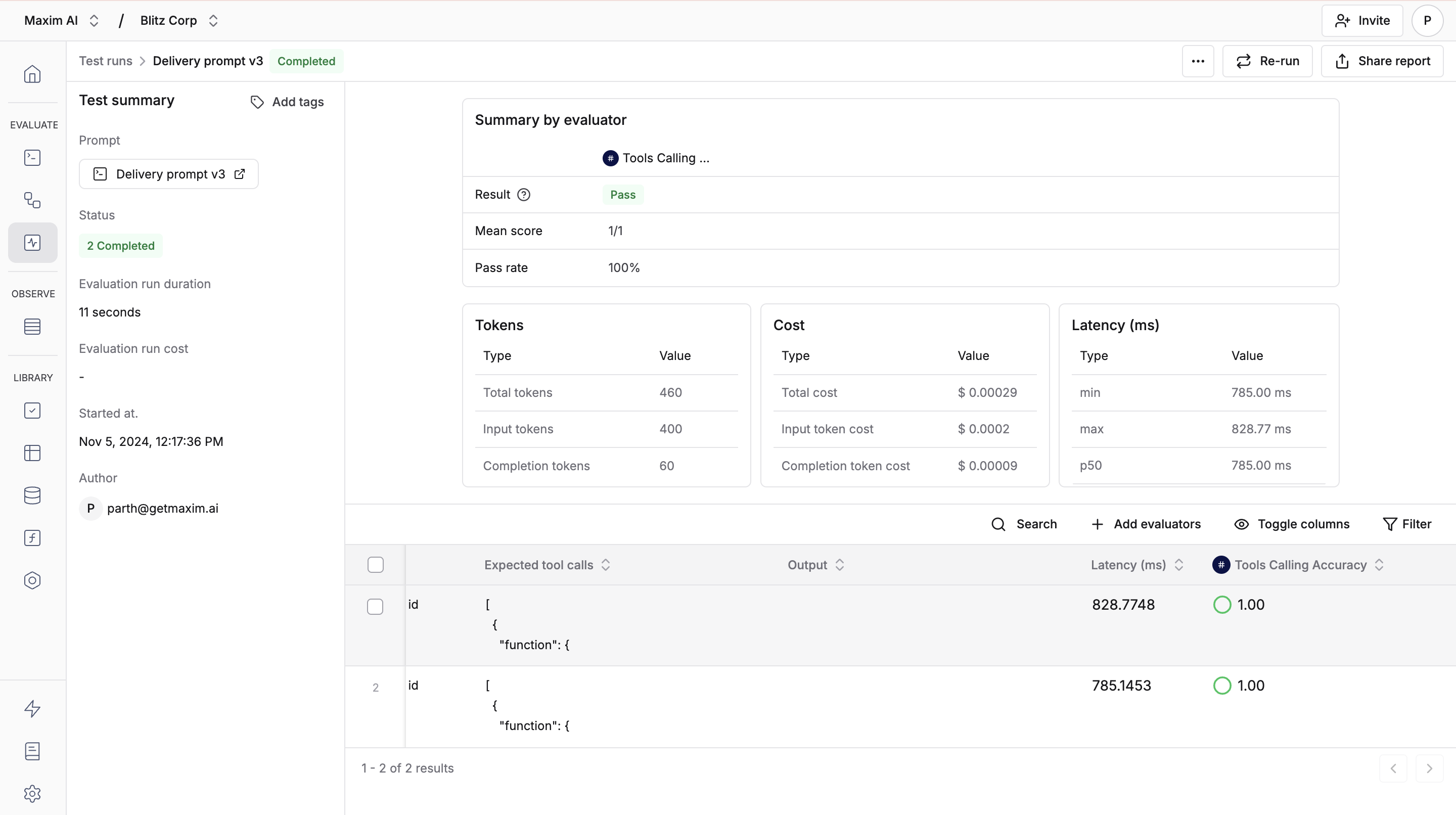Click latency value 785.1453
1456x815 pixels.
pyautogui.click(x=1121, y=686)
